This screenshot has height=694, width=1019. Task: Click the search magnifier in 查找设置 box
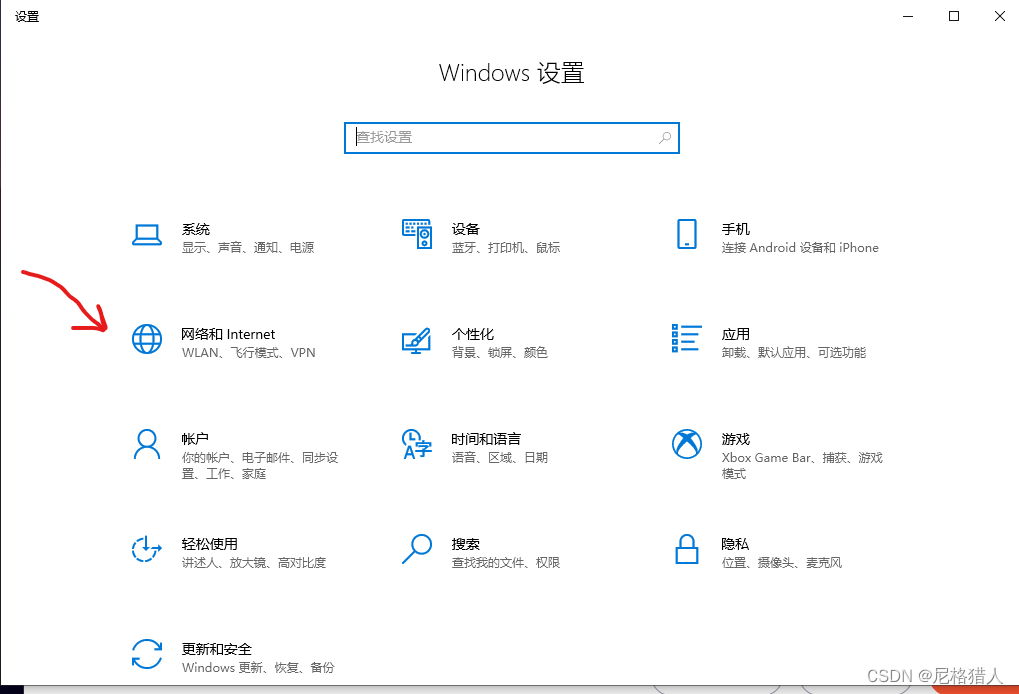pyautogui.click(x=665, y=138)
